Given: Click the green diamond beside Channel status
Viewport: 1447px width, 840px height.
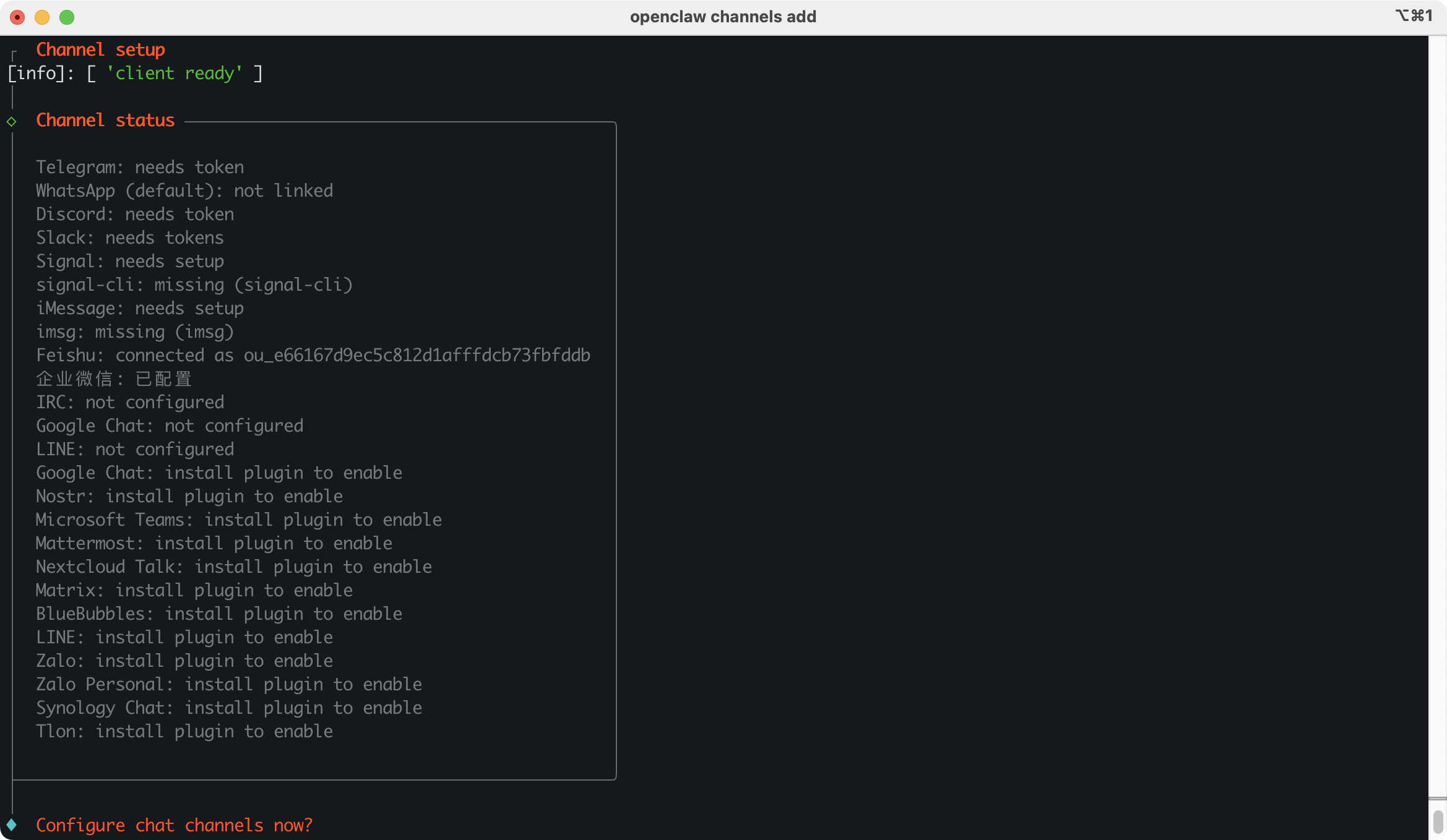Looking at the screenshot, I should click(11, 121).
